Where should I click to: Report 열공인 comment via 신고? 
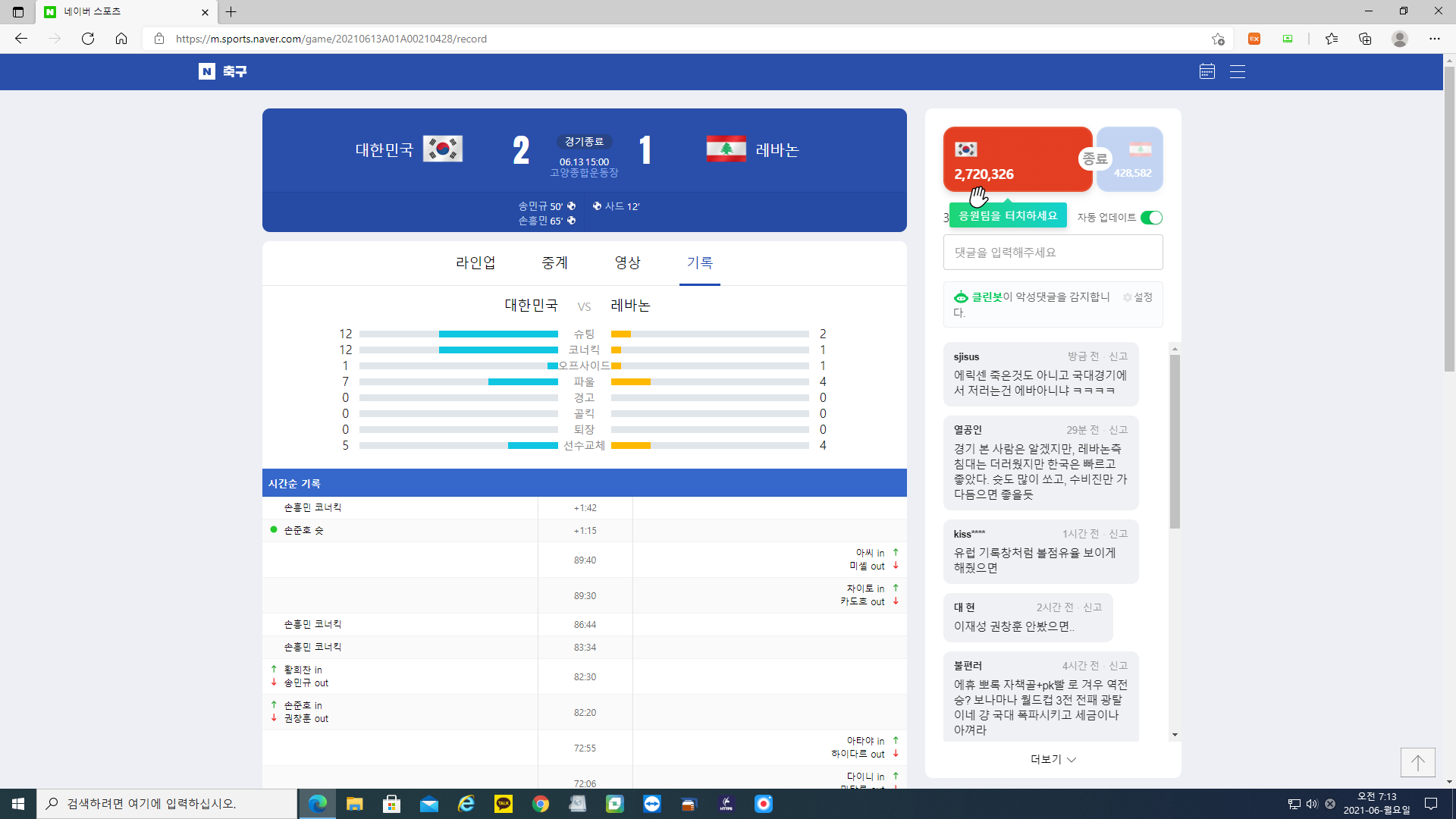point(1119,430)
